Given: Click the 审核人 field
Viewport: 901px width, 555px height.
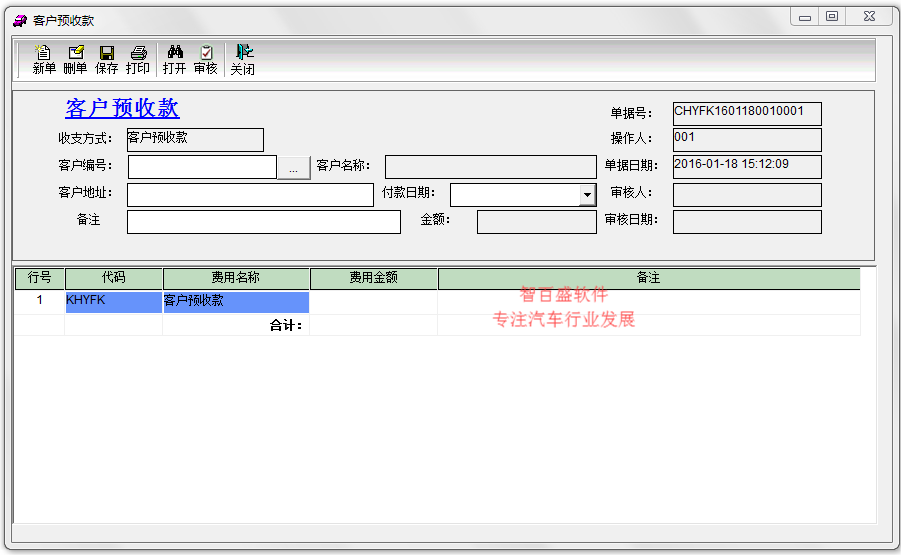Looking at the screenshot, I should (747, 195).
